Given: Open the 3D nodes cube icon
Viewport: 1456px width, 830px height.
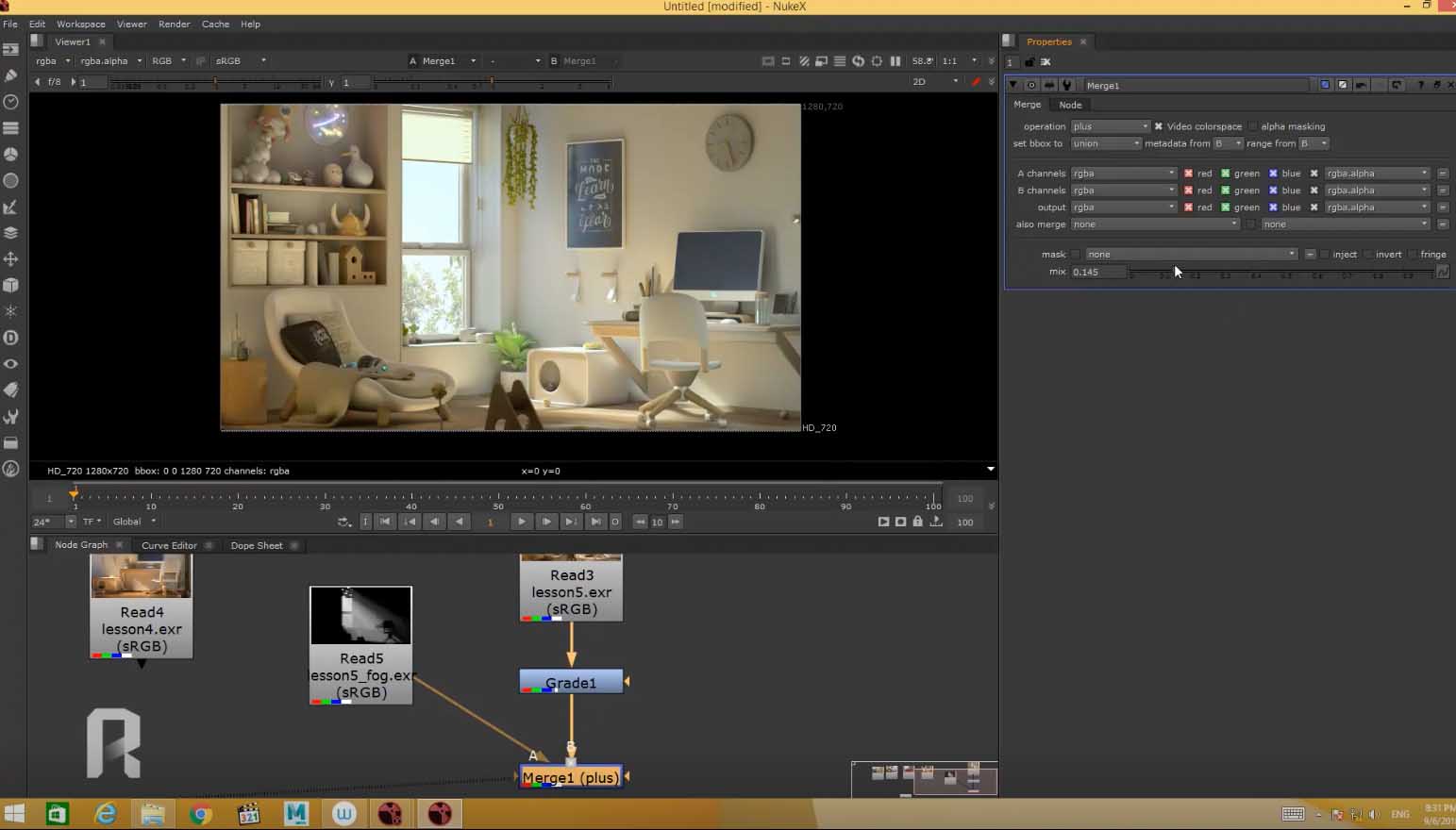Looking at the screenshot, I should [x=11, y=285].
